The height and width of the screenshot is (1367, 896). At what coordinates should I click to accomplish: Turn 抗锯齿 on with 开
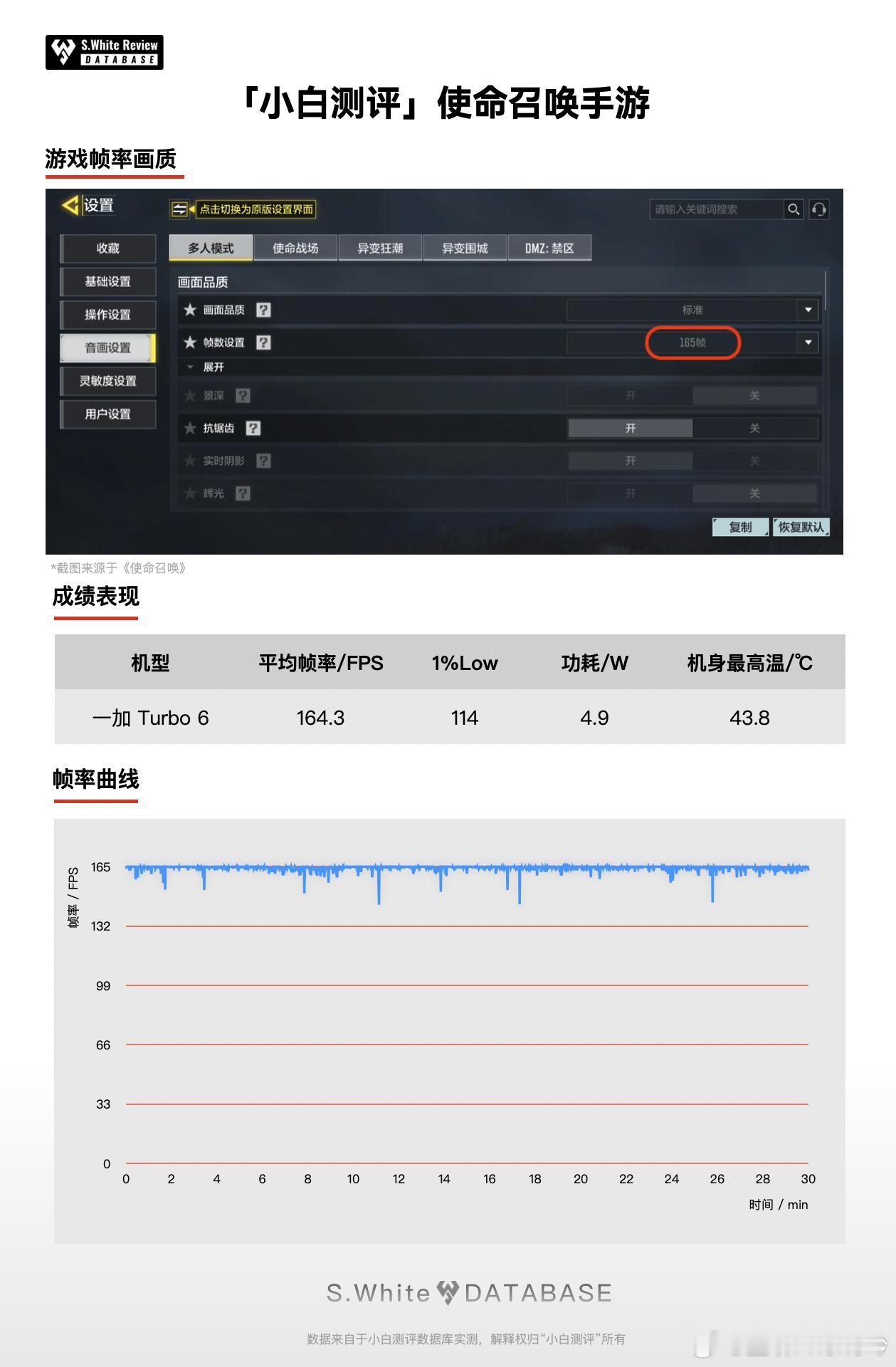click(x=630, y=428)
